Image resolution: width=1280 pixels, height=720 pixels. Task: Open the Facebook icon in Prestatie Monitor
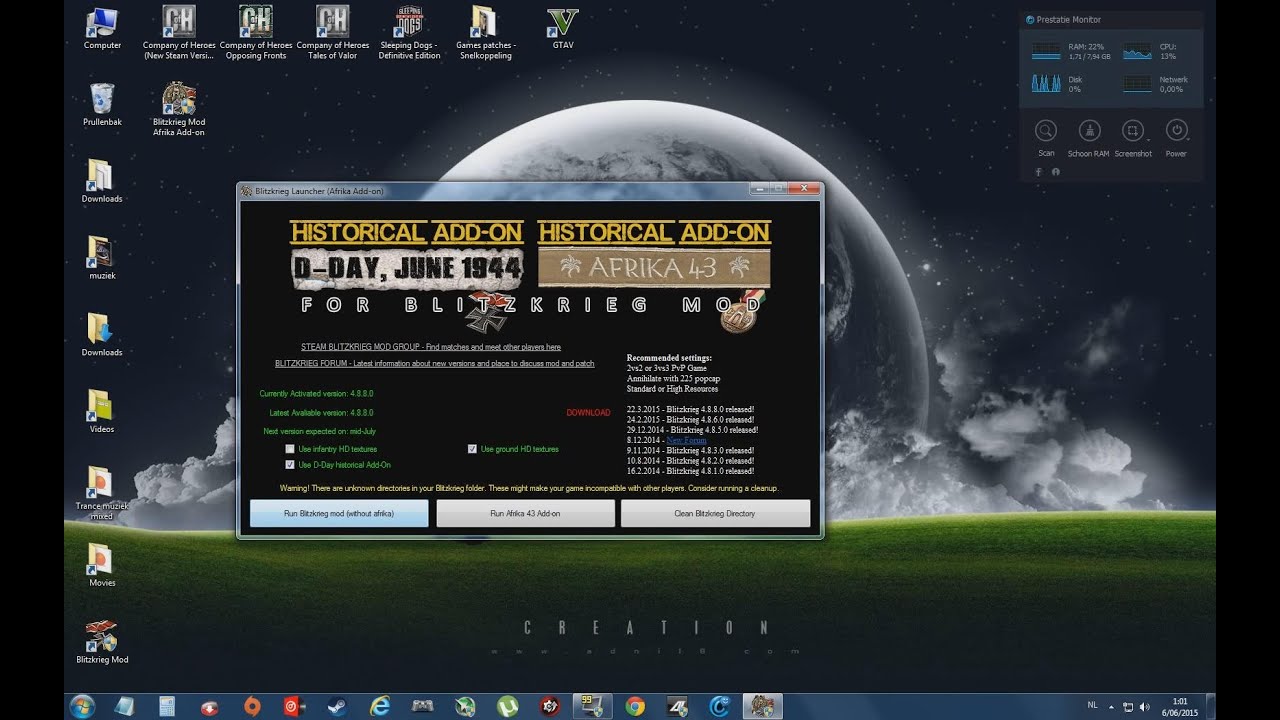(1038, 171)
